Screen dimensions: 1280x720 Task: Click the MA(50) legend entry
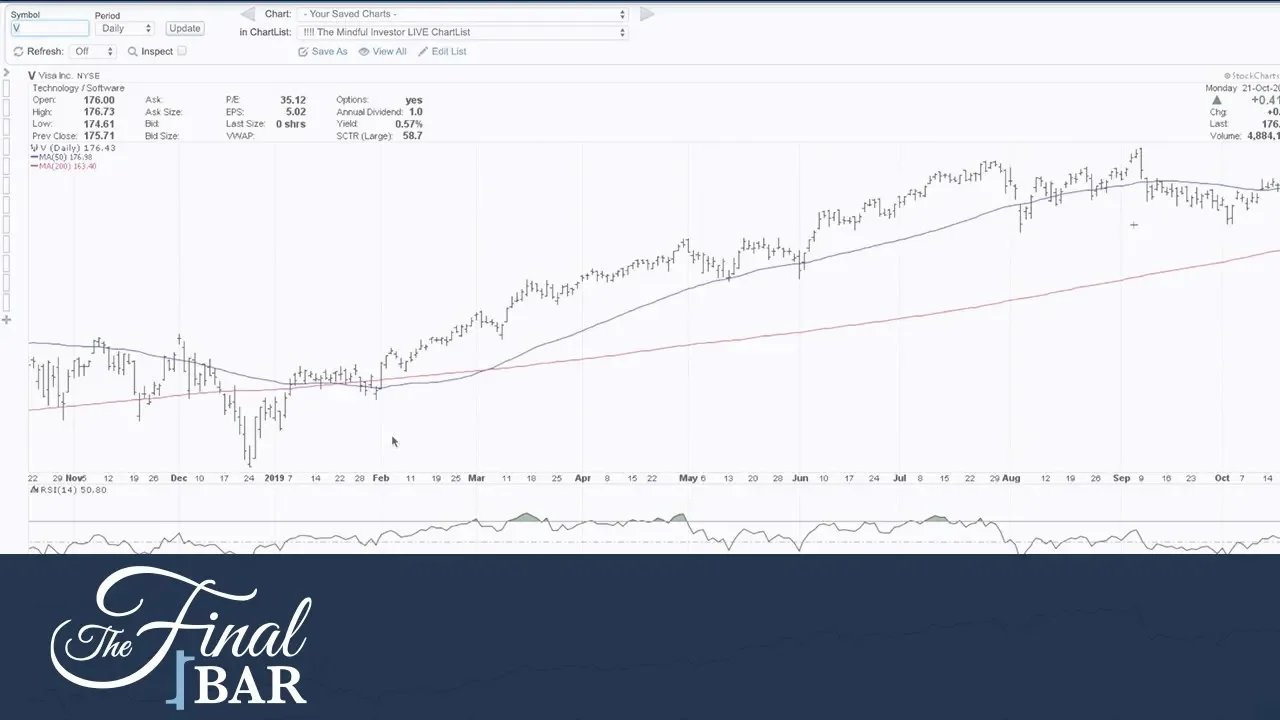click(x=62, y=157)
